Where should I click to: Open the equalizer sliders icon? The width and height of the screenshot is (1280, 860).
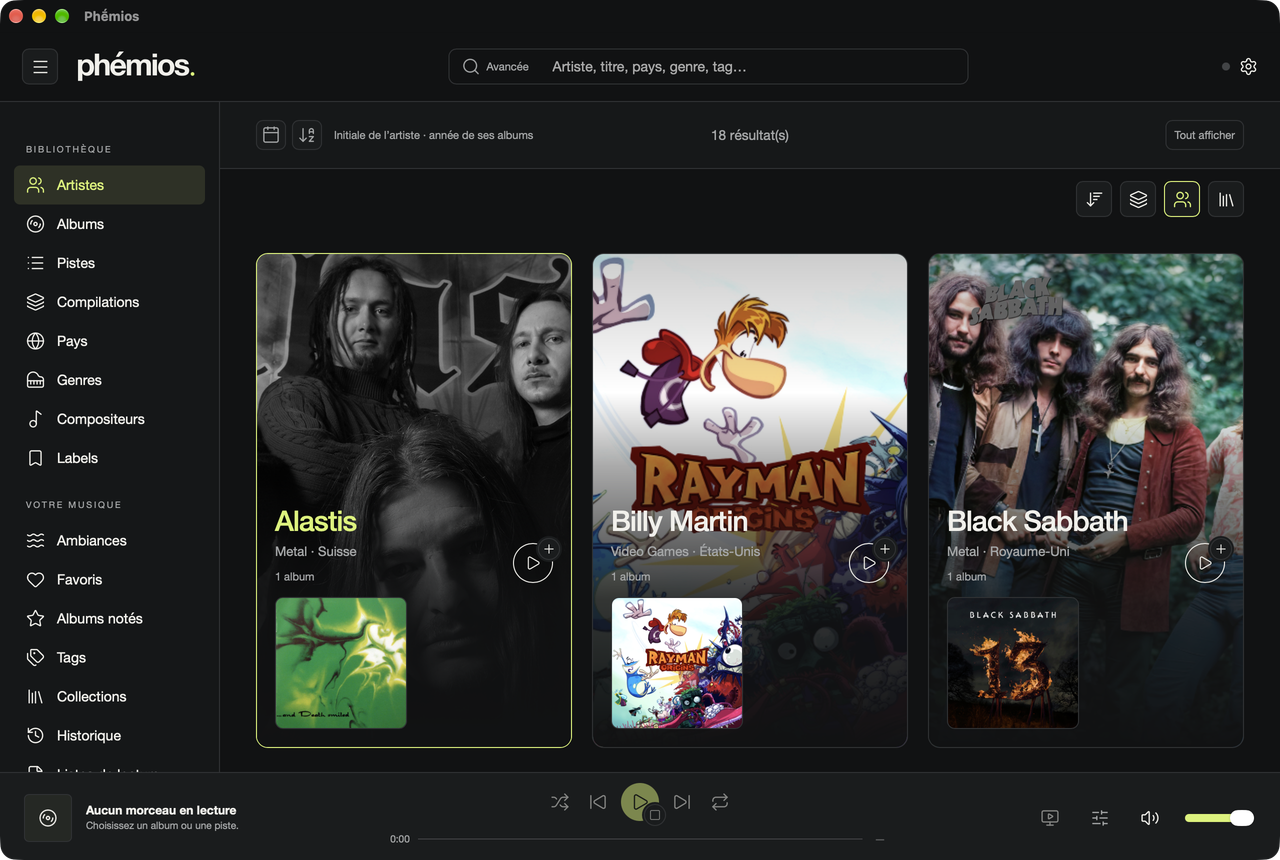1100,818
